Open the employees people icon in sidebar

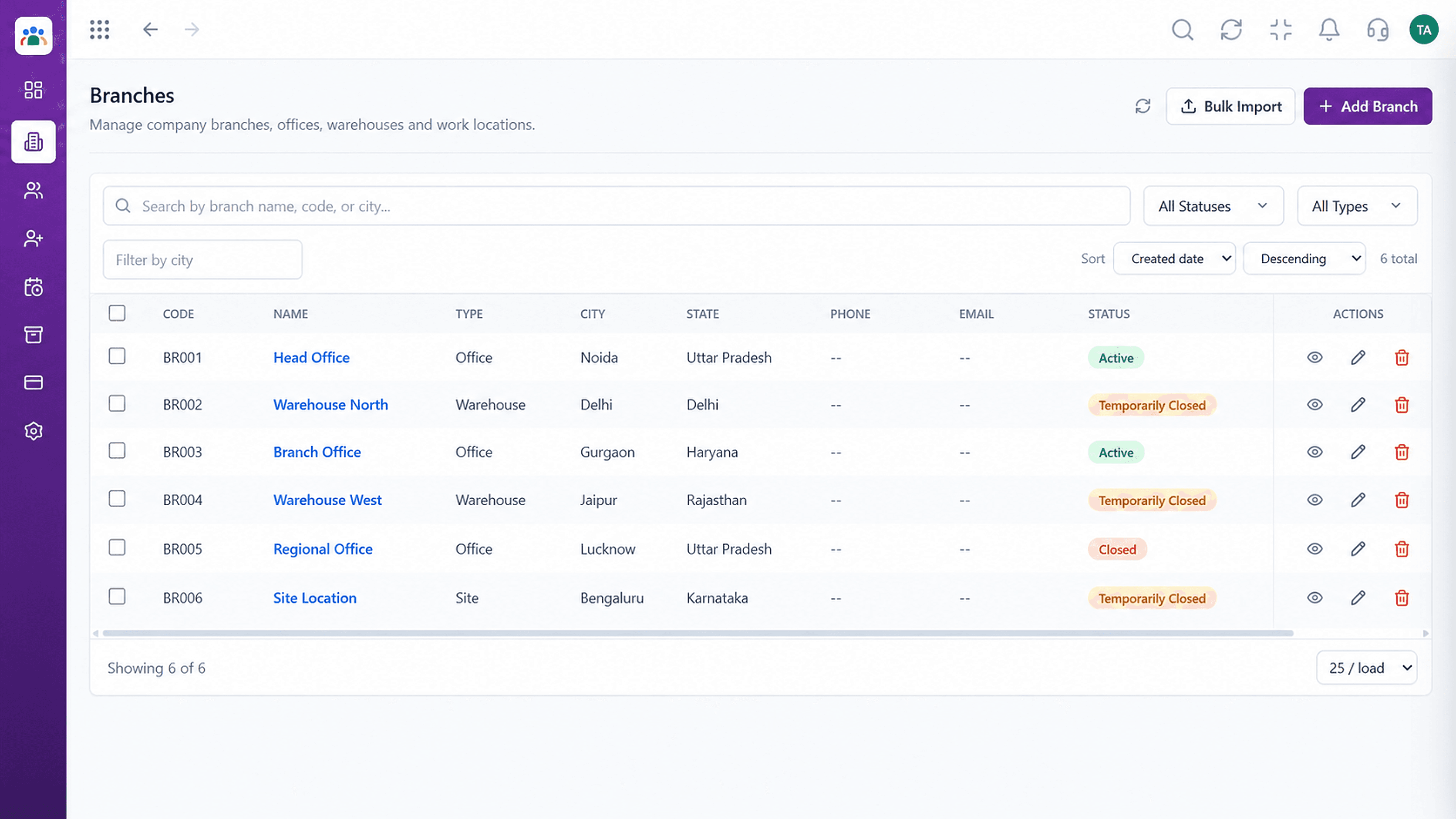[x=34, y=190]
